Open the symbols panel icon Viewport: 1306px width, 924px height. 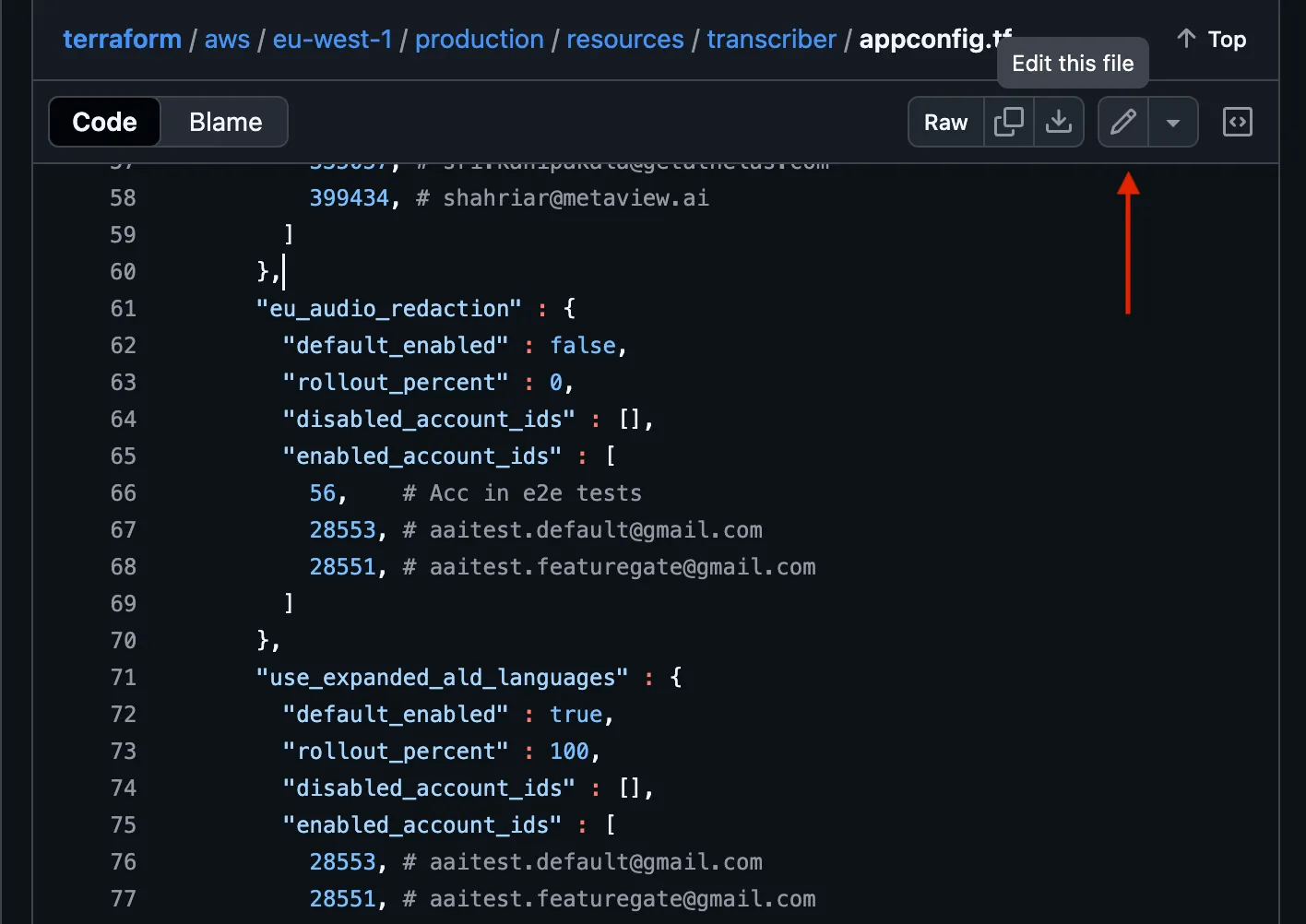[1237, 122]
